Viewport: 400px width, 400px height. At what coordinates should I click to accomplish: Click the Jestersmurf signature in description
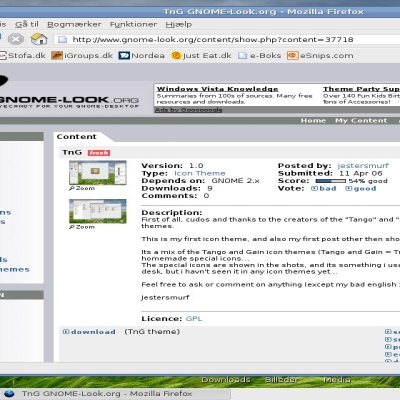[165, 297]
